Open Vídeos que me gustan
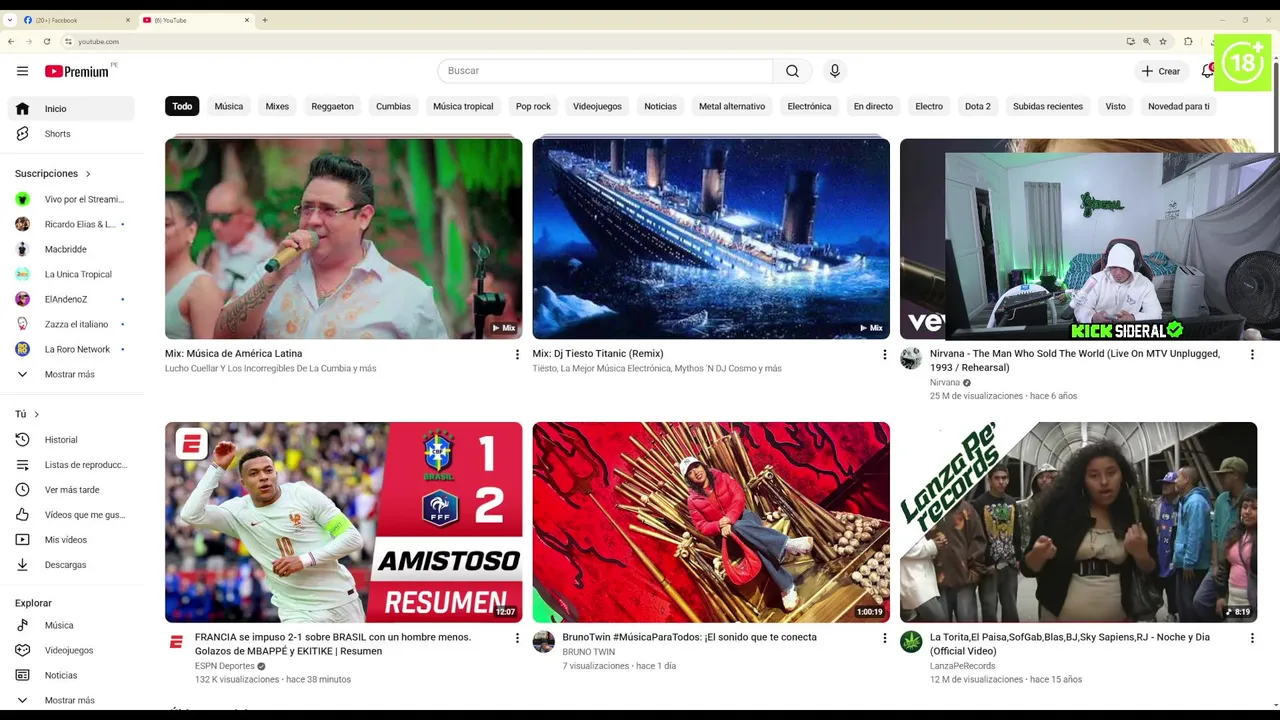This screenshot has height=720, width=1280. (x=70, y=515)
